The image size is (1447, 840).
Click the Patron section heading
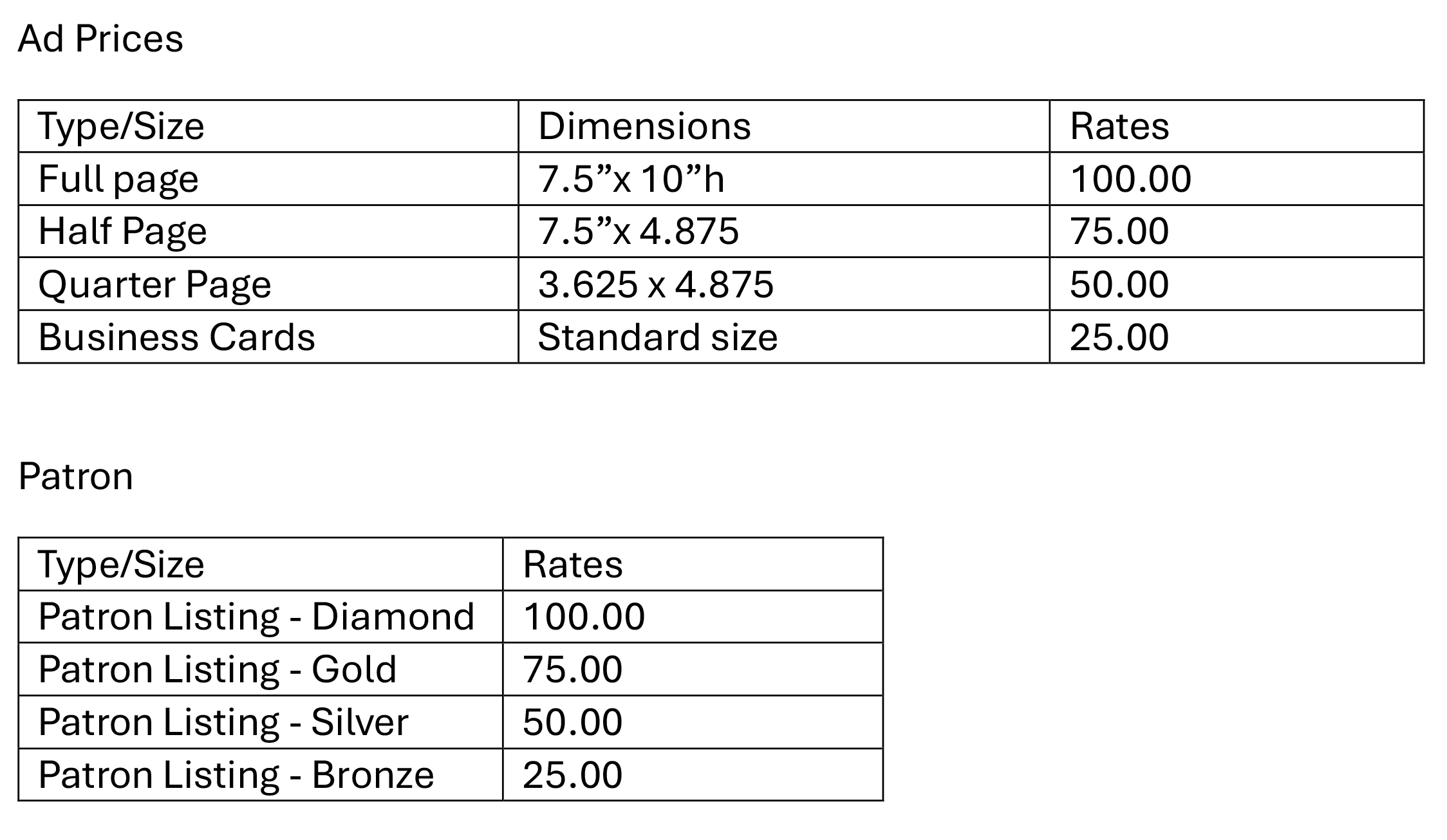click(76, 476)
